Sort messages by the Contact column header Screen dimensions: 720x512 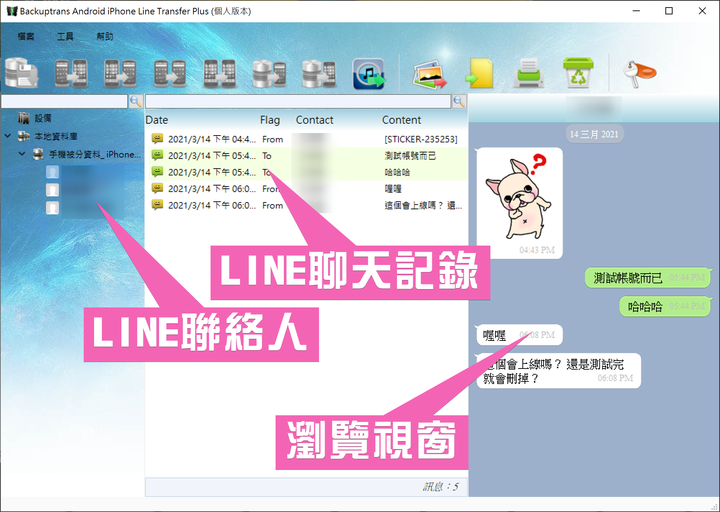click(x=315, y=120)
